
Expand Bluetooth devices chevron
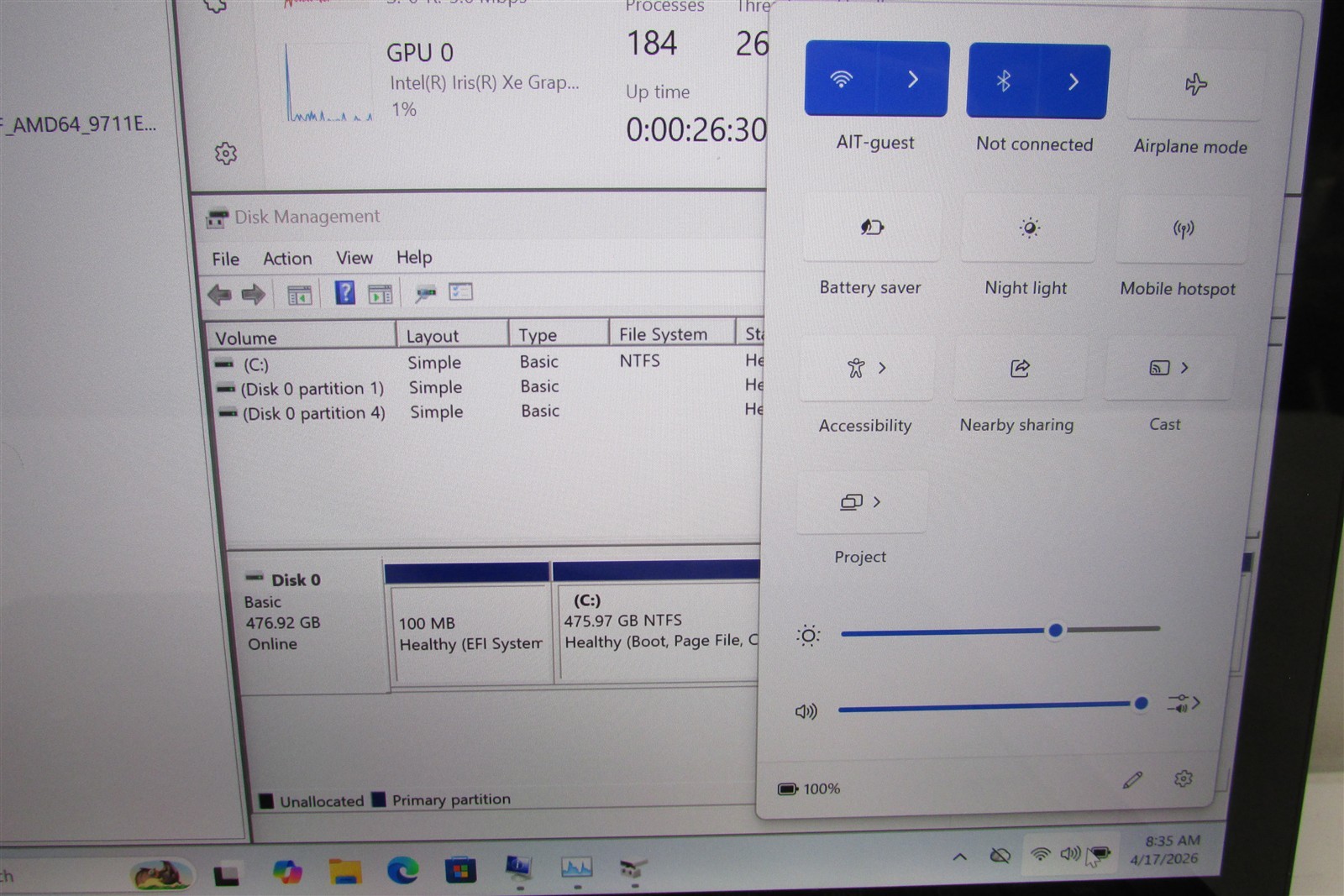(x=1074, y=81)
